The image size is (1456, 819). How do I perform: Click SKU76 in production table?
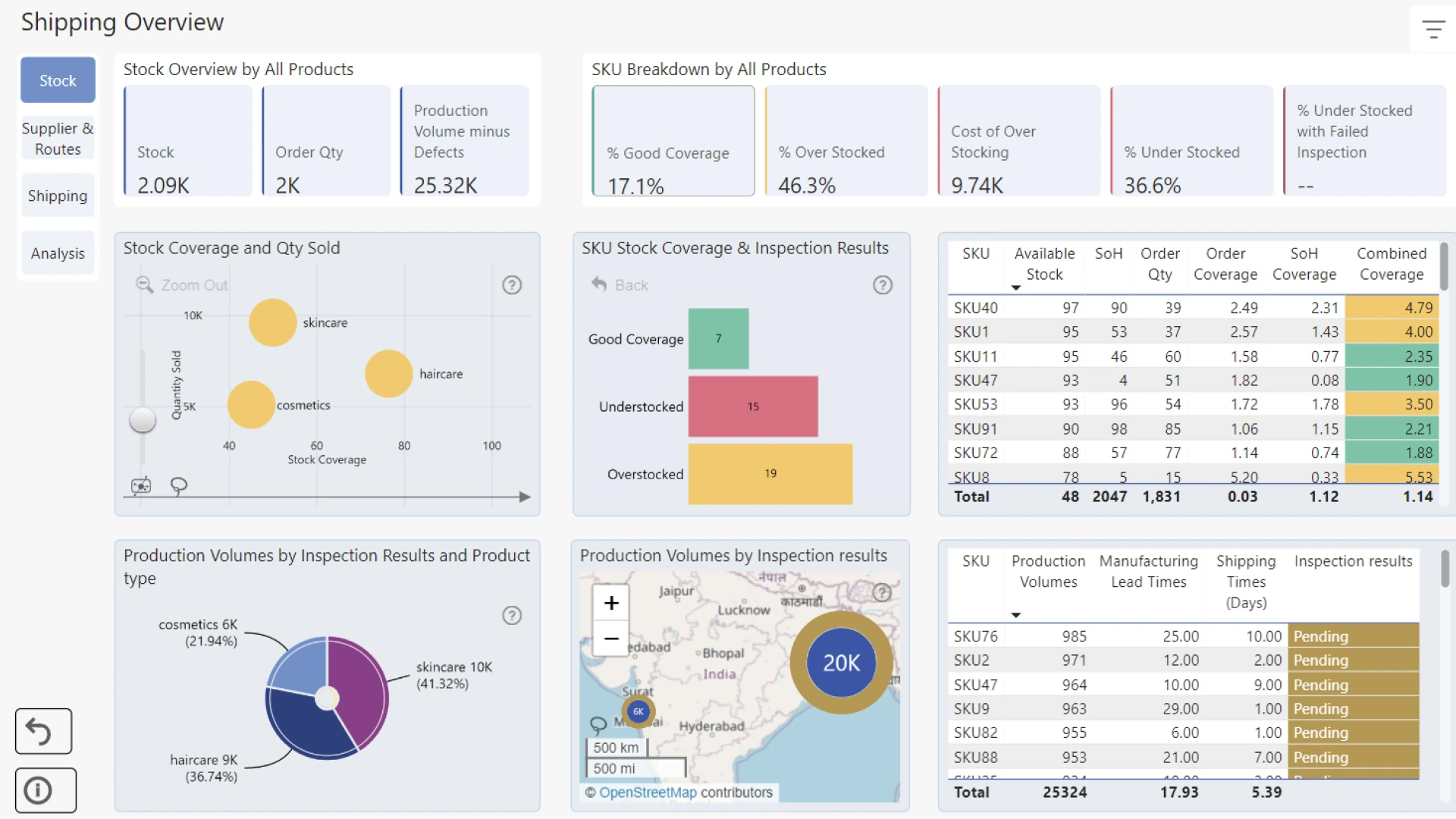point(975,636)
